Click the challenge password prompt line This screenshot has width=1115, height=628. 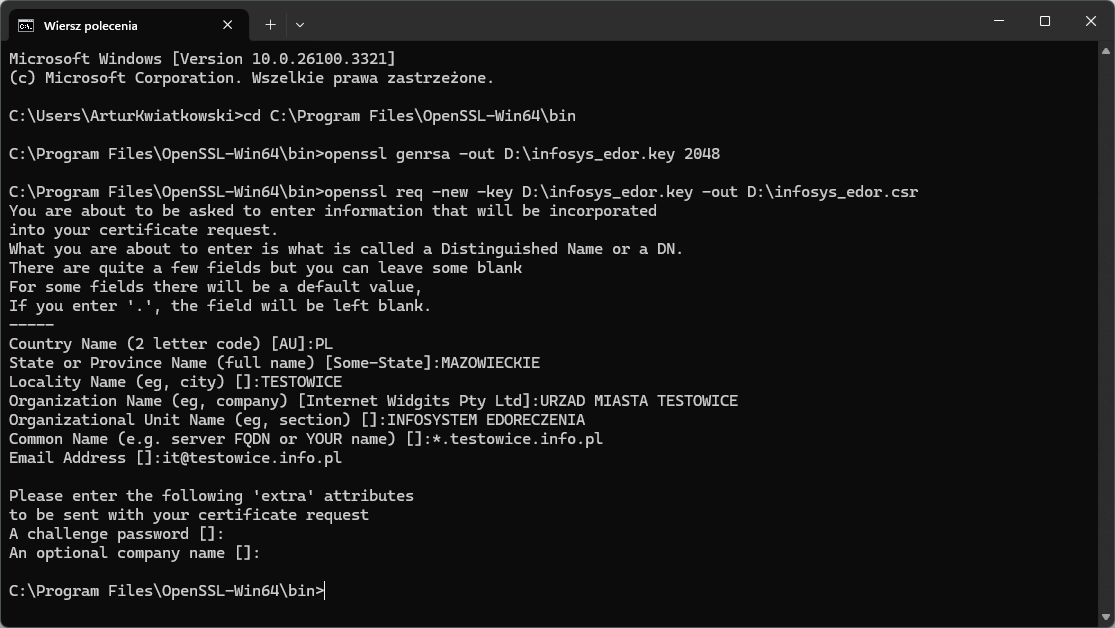click(116, 534)
